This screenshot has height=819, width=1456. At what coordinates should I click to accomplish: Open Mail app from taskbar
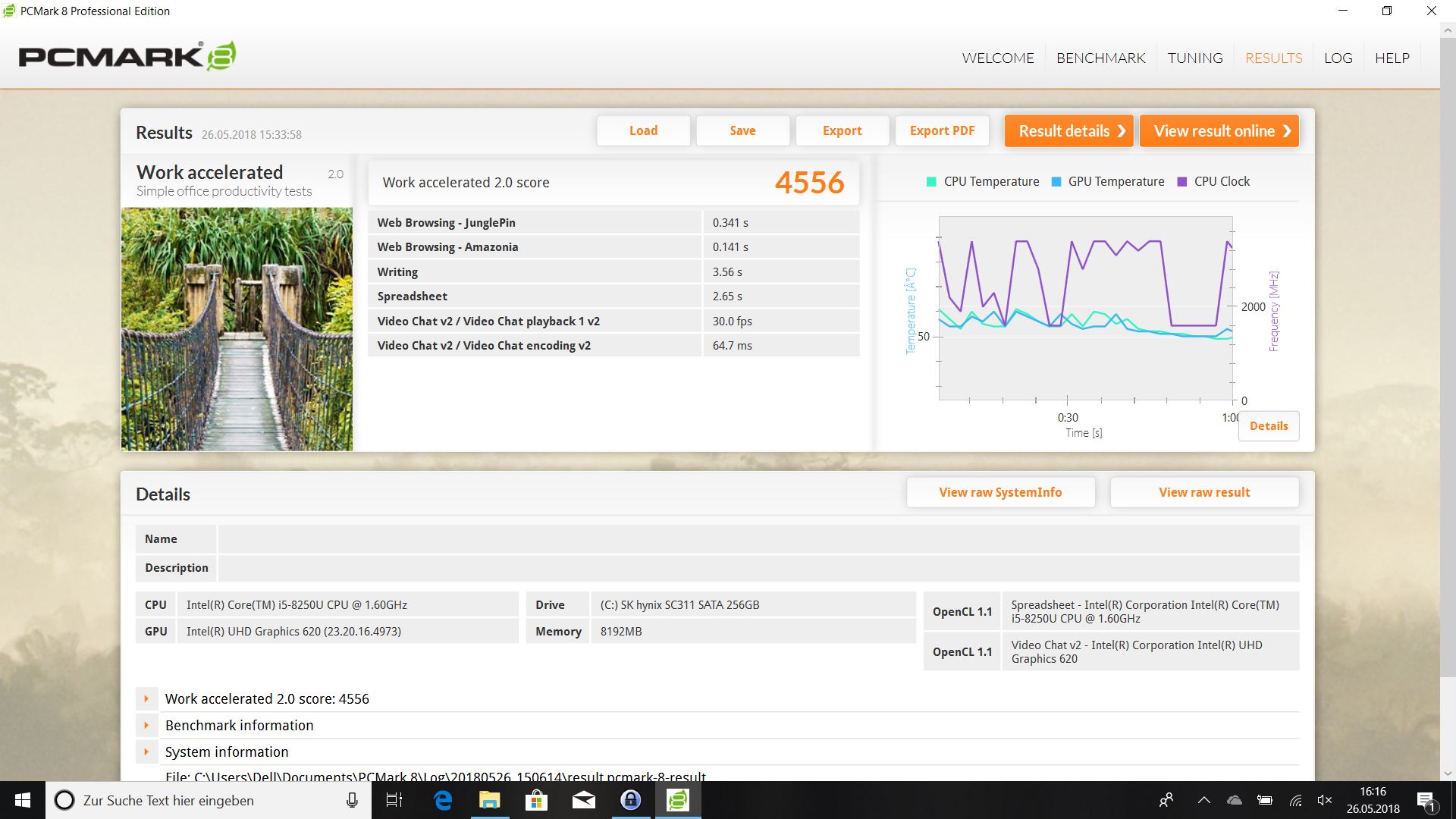pos(583,800)
